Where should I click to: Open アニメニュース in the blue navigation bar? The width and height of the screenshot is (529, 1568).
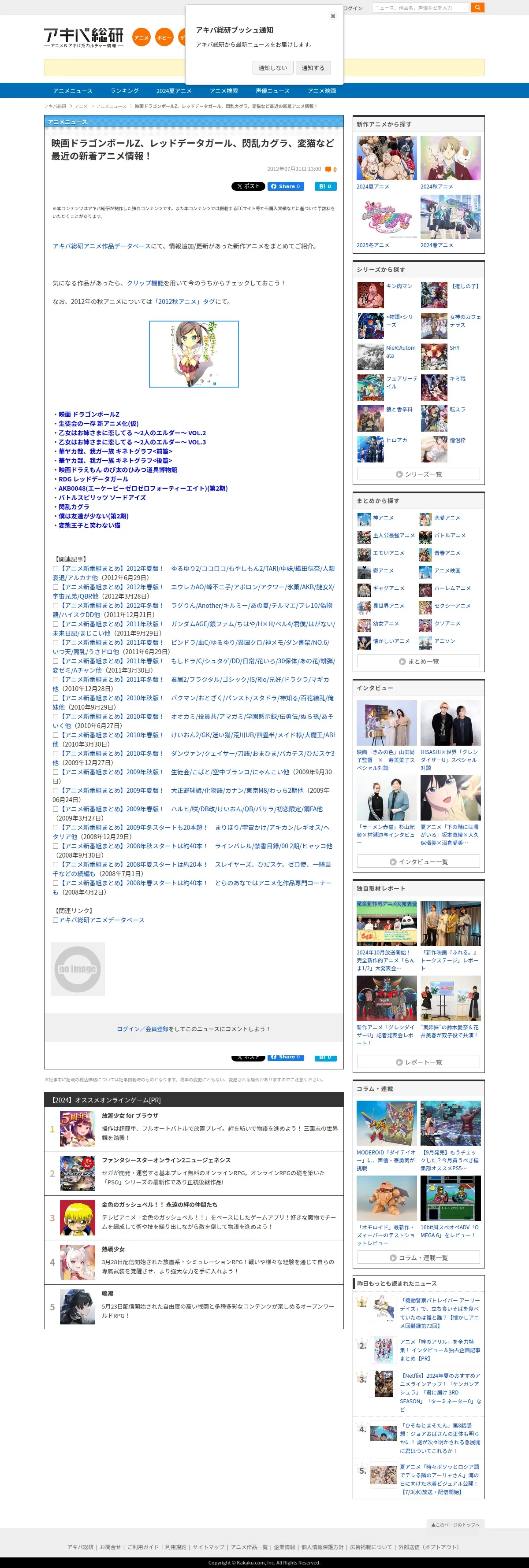coord(73,91)
